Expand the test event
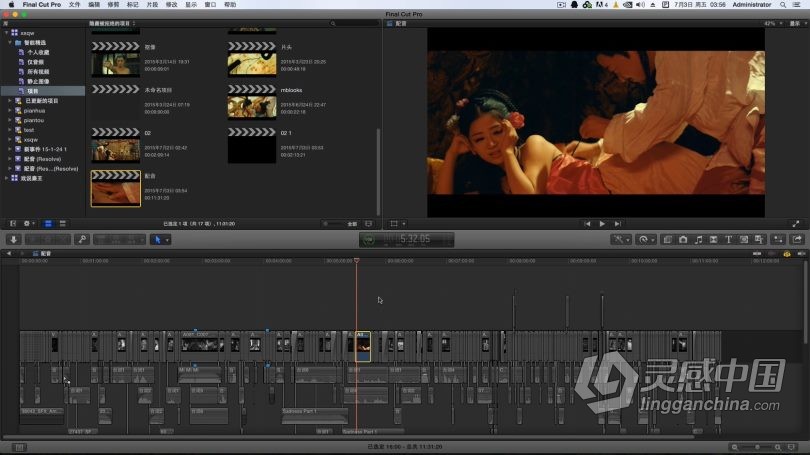Image resolution: width=810 pixels, height=455 pixels. click(9, 130)
